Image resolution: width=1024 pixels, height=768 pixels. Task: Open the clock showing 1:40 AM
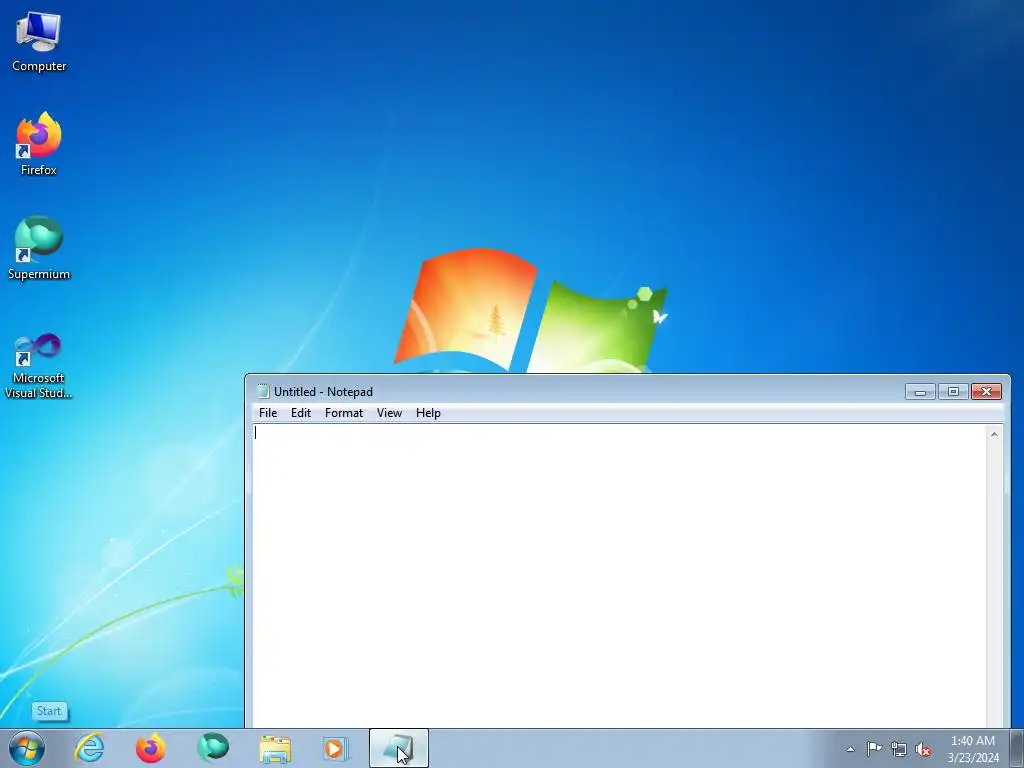click(973, 749)
